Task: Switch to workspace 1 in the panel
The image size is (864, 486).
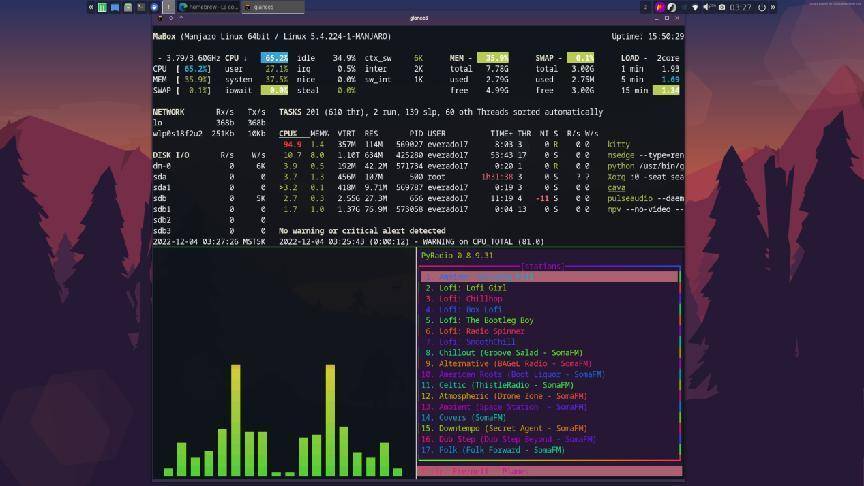Action: [x=169, y=7]
